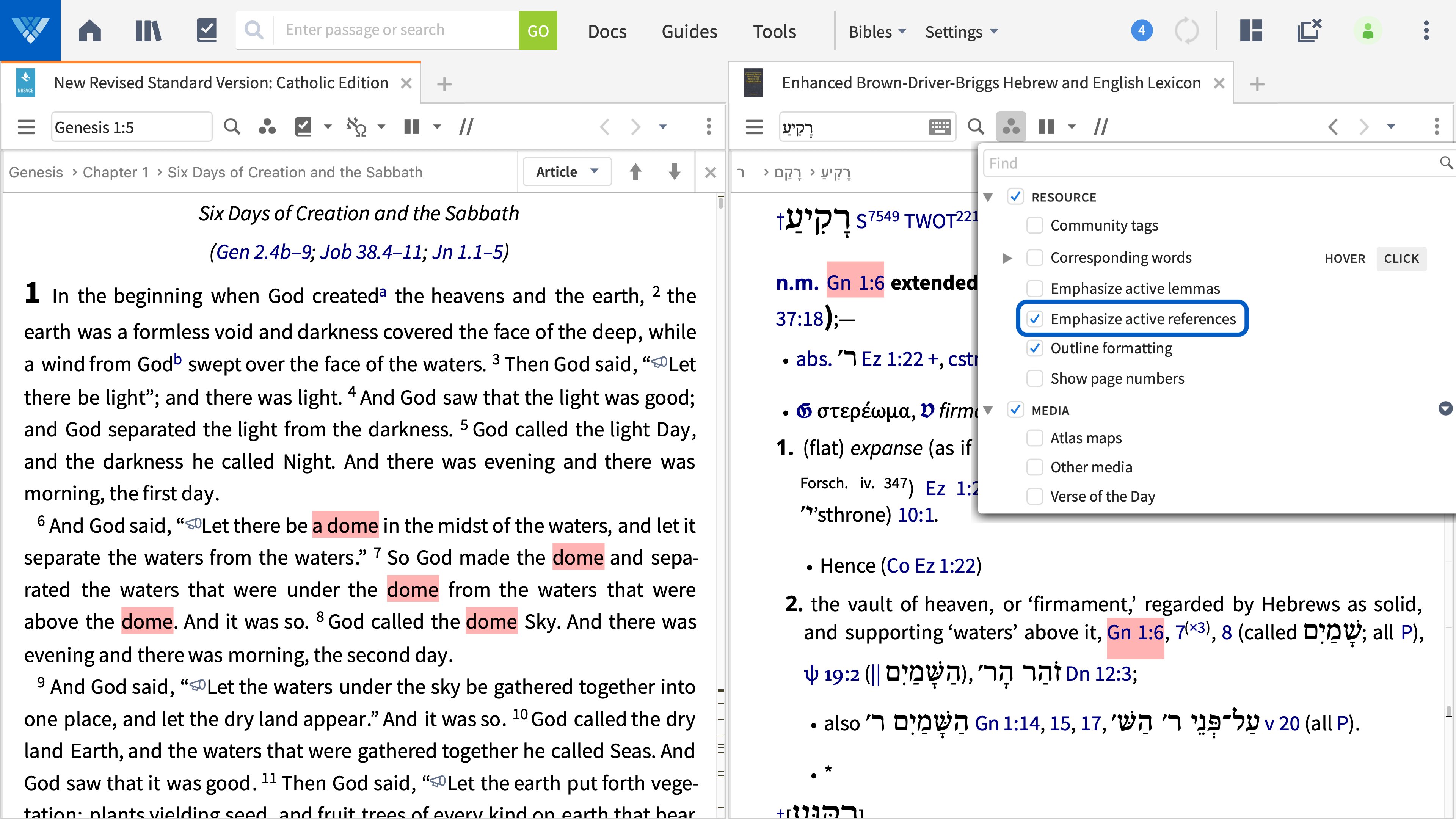Viewport: 1456px width, 819px height.
Task: Open the Layouts grid icon
Action: click(1251, 30)
